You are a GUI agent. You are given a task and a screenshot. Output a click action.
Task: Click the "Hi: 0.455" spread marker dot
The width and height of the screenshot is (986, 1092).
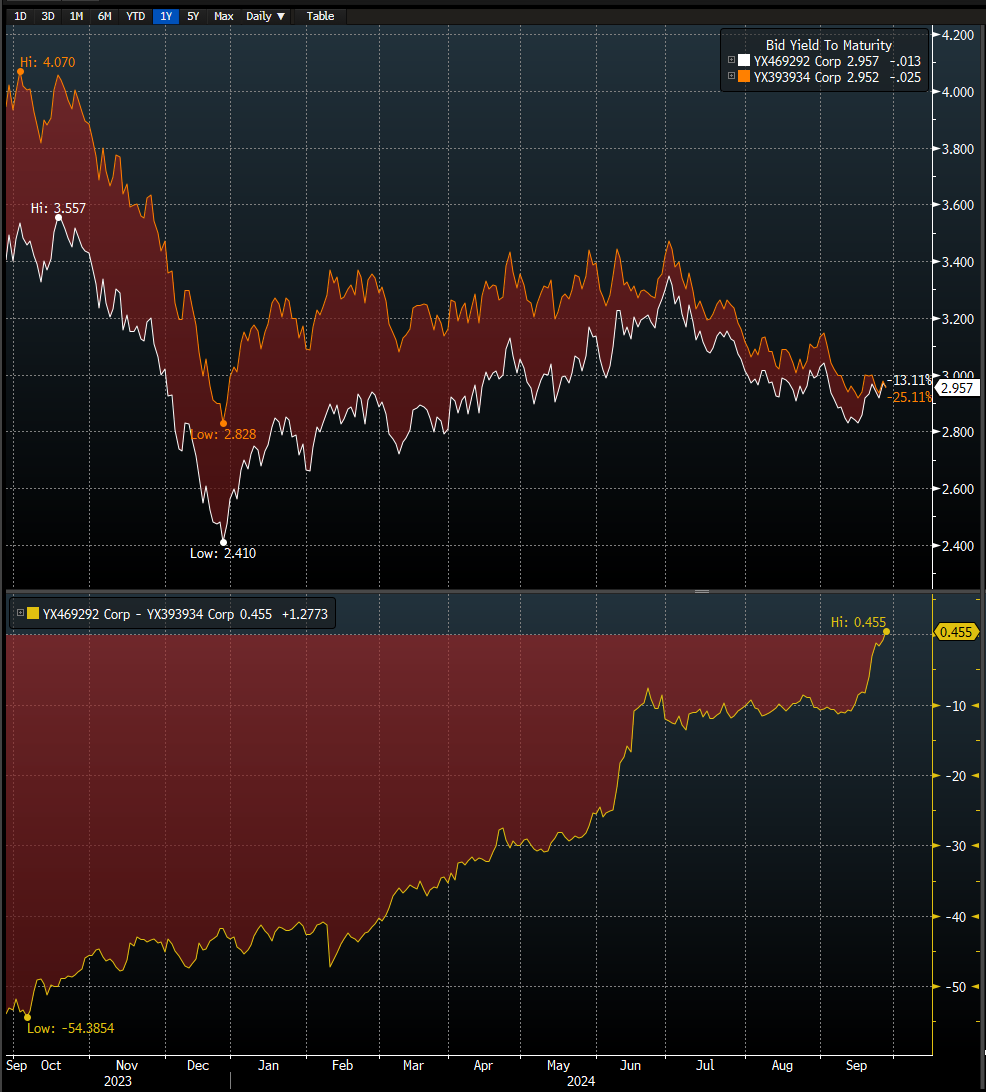[x=884, y=633]
